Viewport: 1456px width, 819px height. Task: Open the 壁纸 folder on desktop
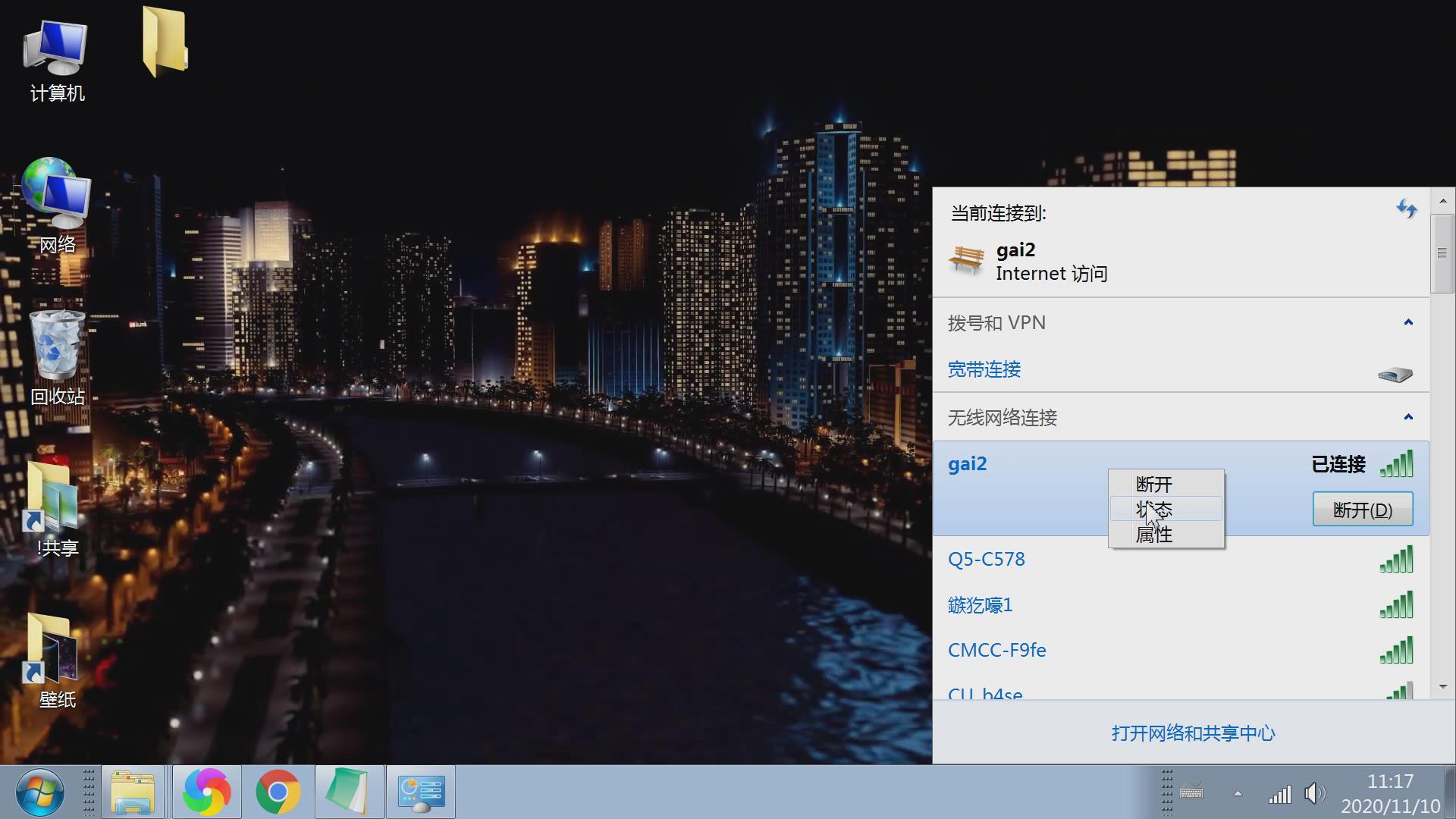pyautogui.click(x=55, y=654)
